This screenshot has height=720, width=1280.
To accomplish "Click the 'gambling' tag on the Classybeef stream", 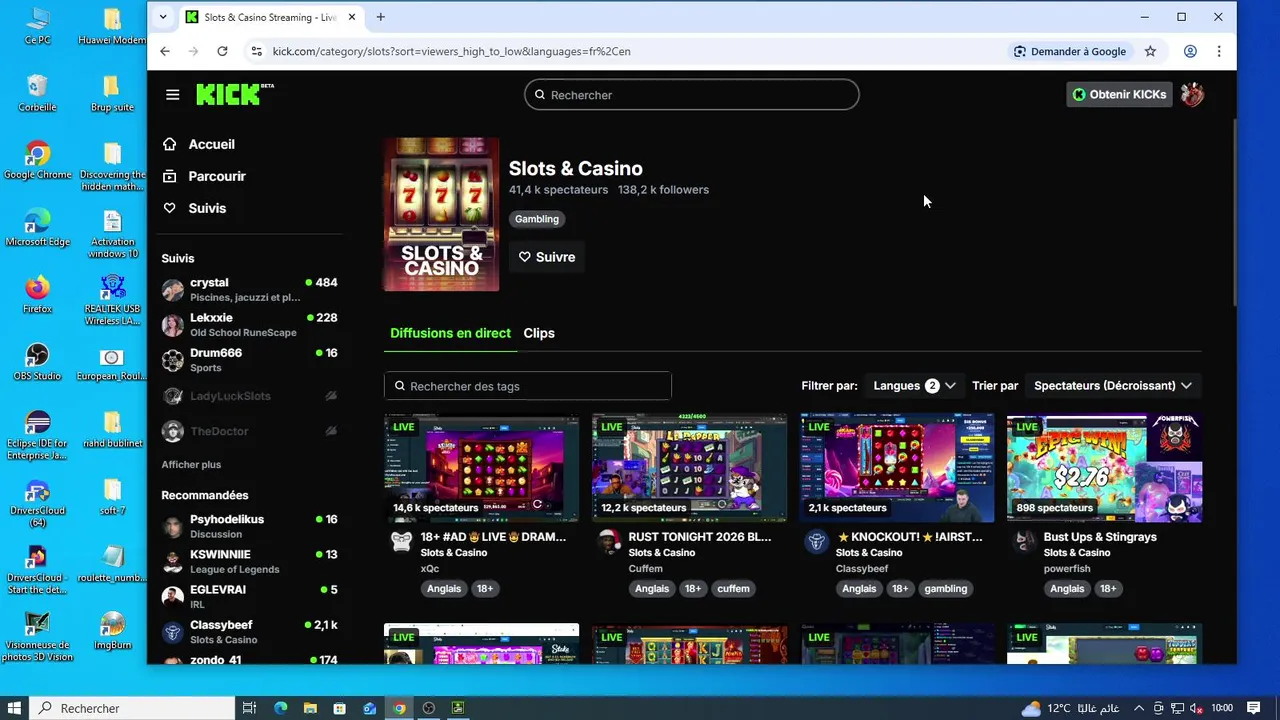I will pos(946,589).
